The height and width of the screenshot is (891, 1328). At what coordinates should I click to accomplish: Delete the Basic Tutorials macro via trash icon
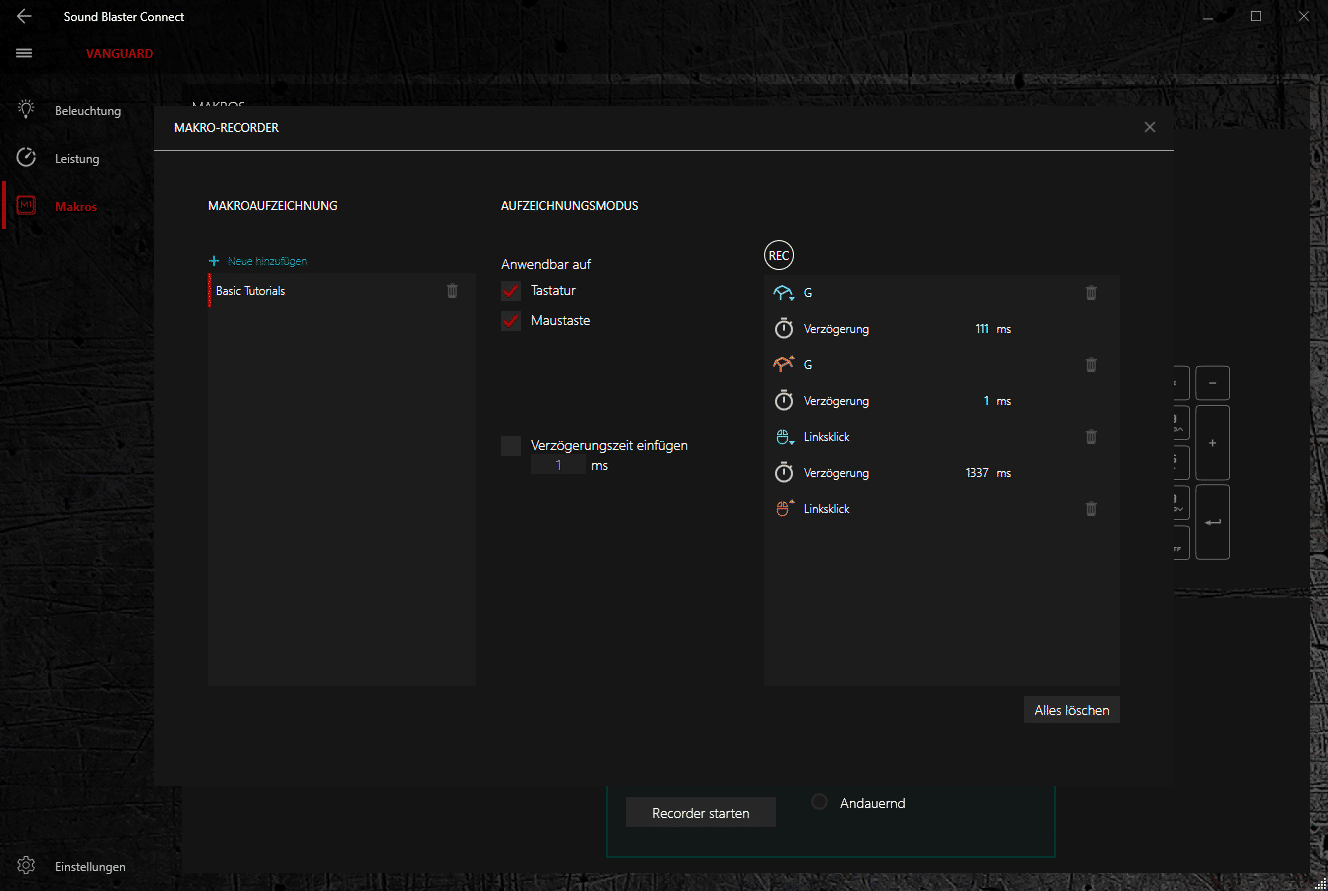[452, 291]
